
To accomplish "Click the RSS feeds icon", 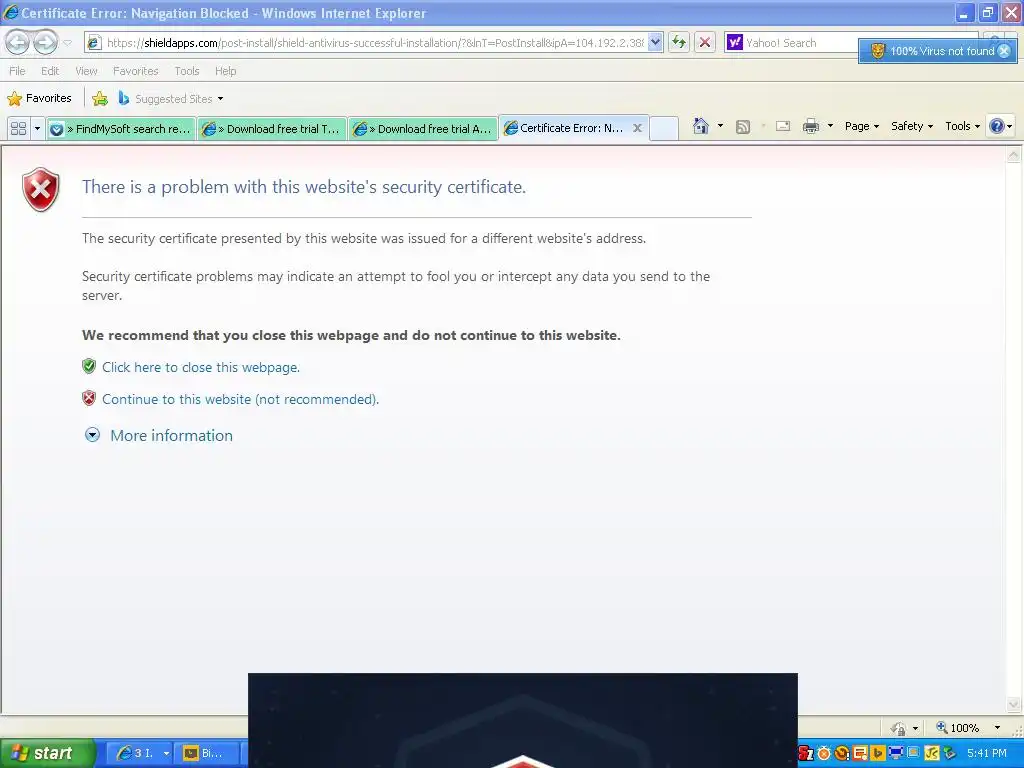I will 743,127.
